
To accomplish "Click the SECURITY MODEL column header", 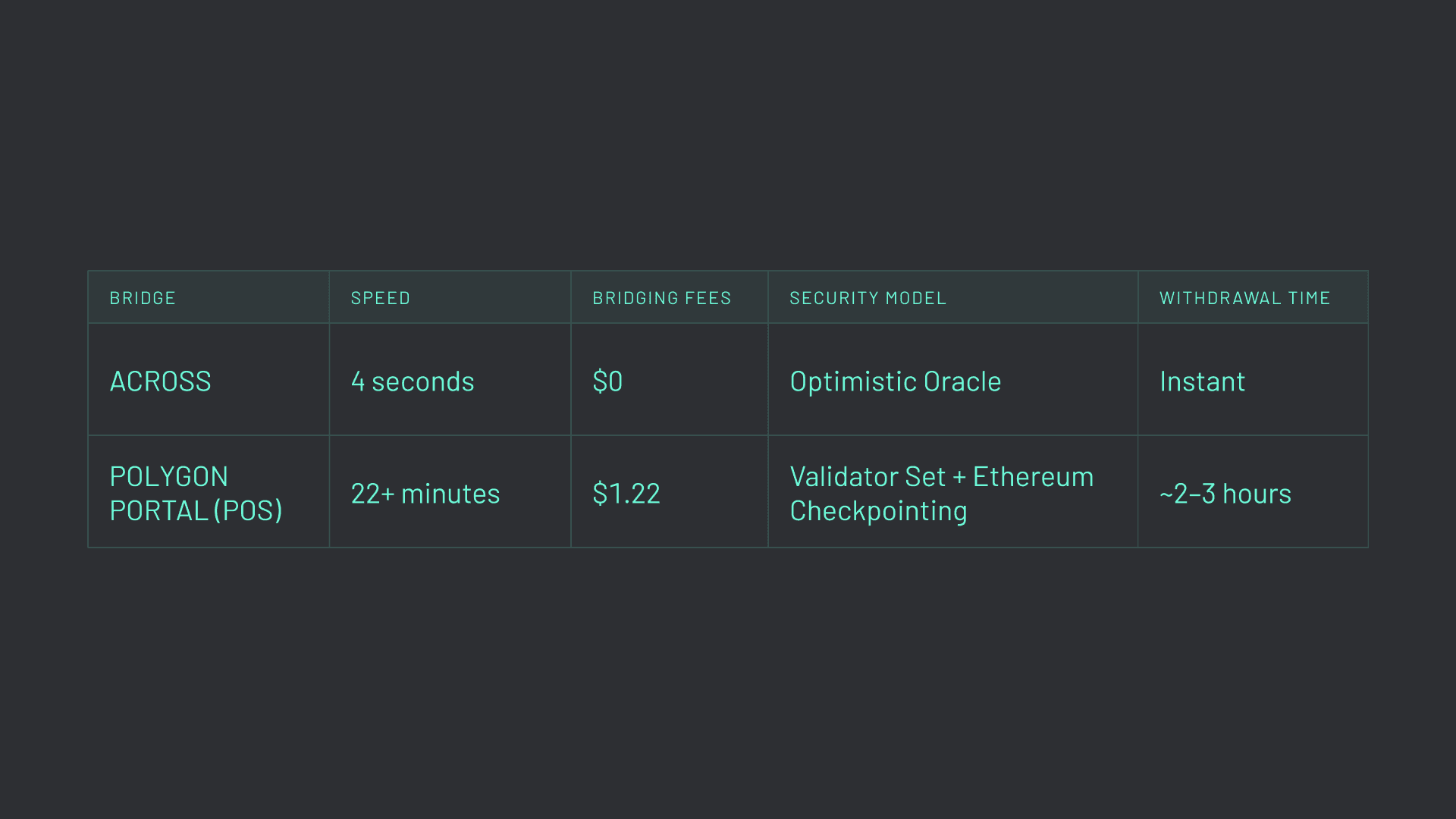I will coord(868,297).
